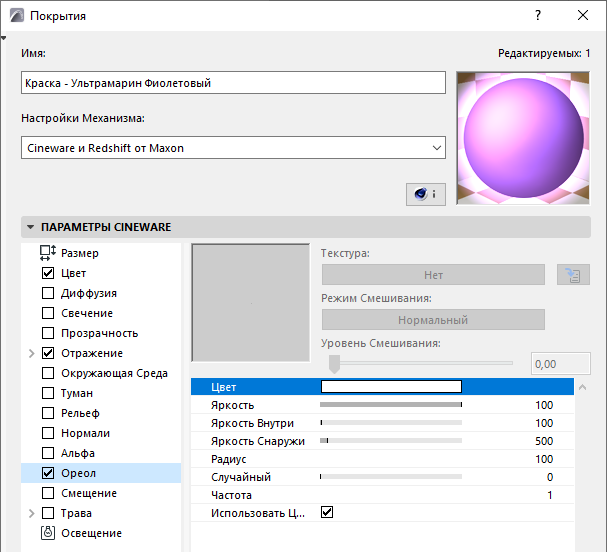Image resolution: width=607 pixels, height=552 pixels.
Task: Select the Цвет channel label in list
Action: pos(74,273)
